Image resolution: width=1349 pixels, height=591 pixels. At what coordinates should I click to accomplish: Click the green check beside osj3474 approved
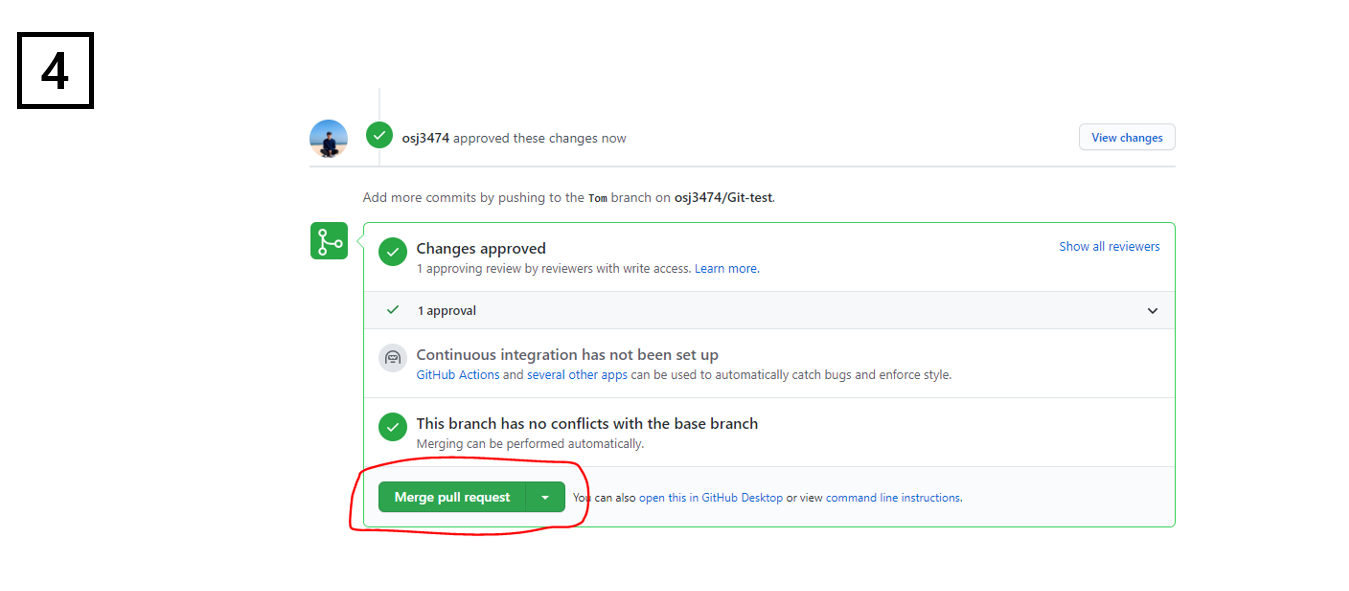pyautogui.click(x=379, y=135)
